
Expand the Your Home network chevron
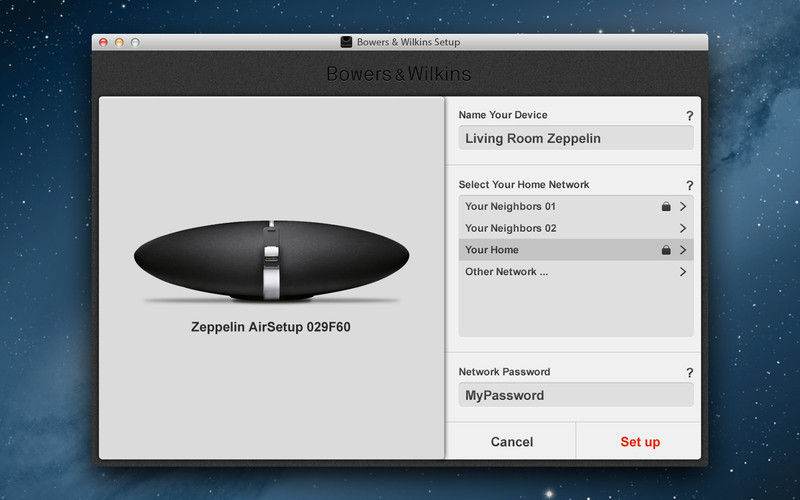(x=683, y=250)
